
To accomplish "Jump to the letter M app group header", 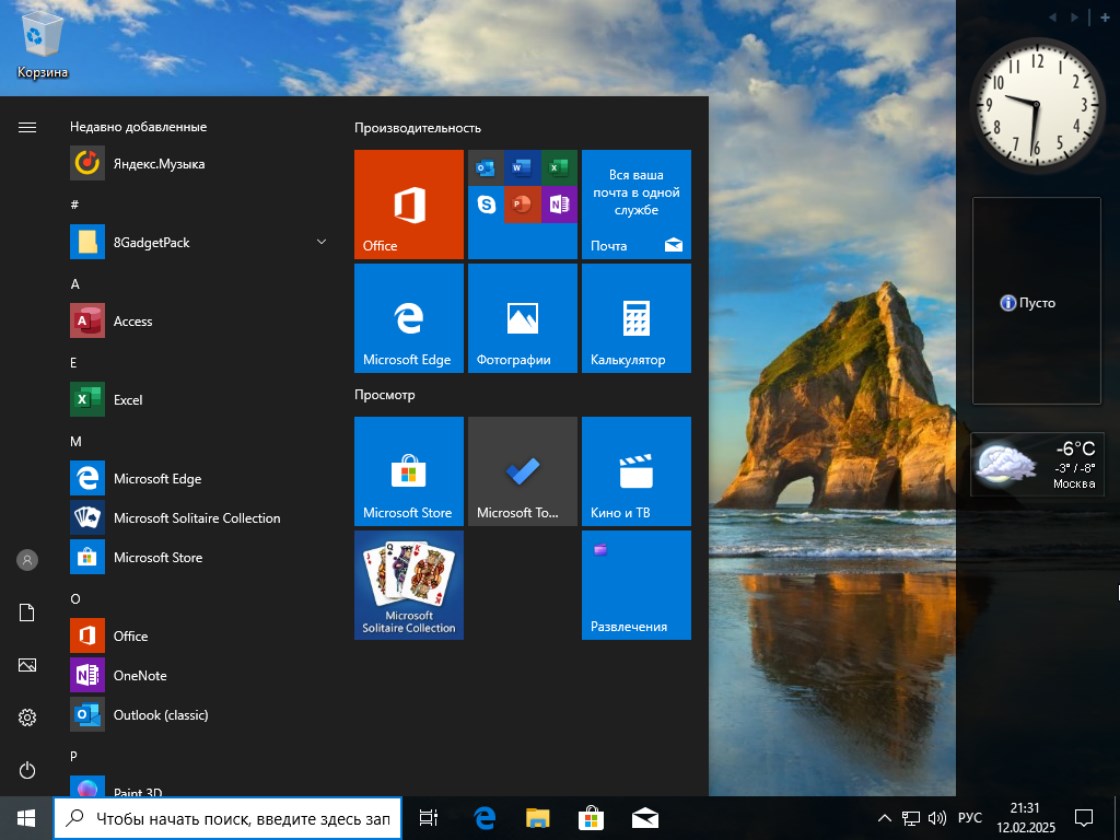I will [76, 441].
